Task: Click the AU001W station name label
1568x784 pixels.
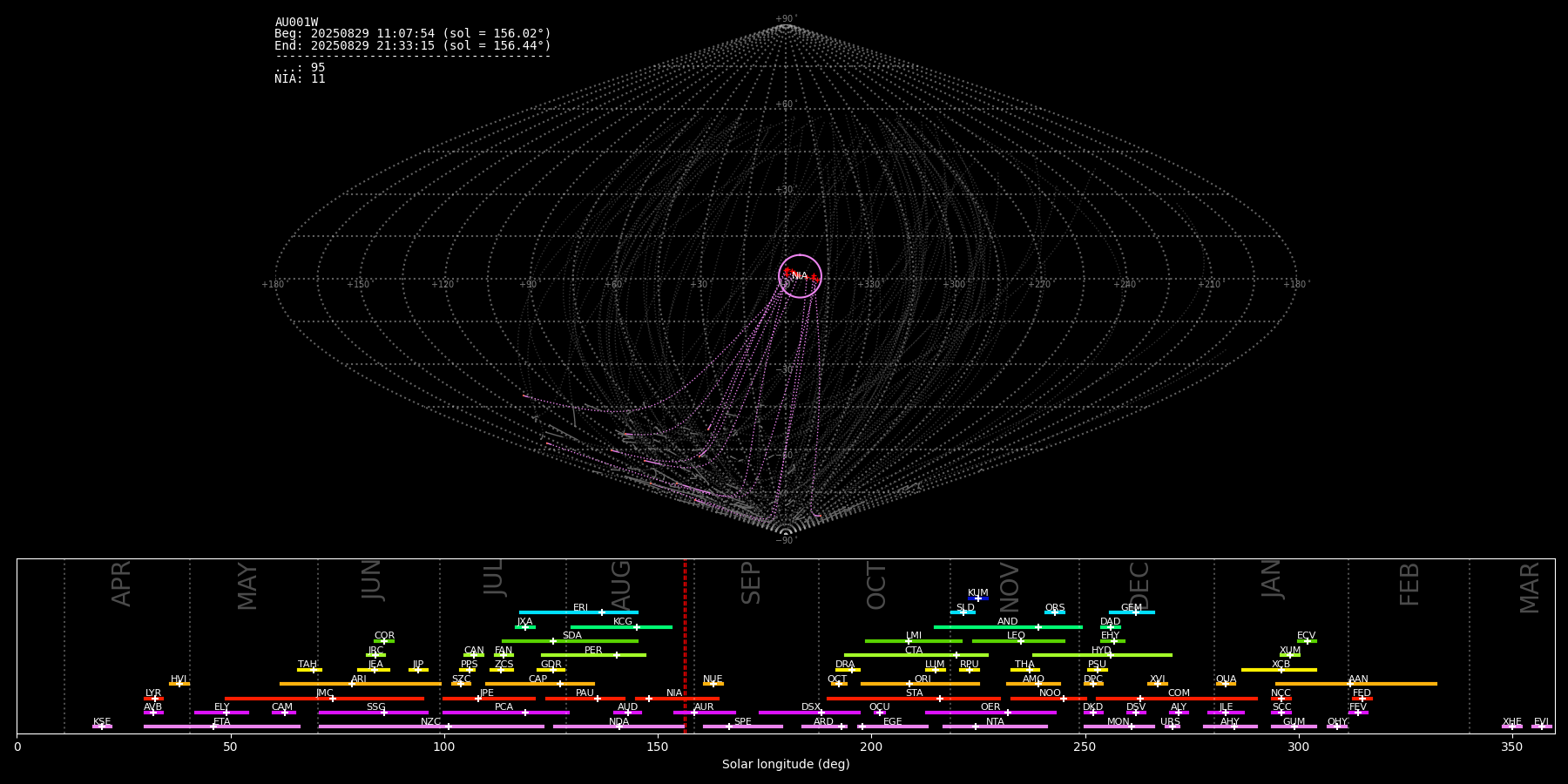Action: coord(296,23)
